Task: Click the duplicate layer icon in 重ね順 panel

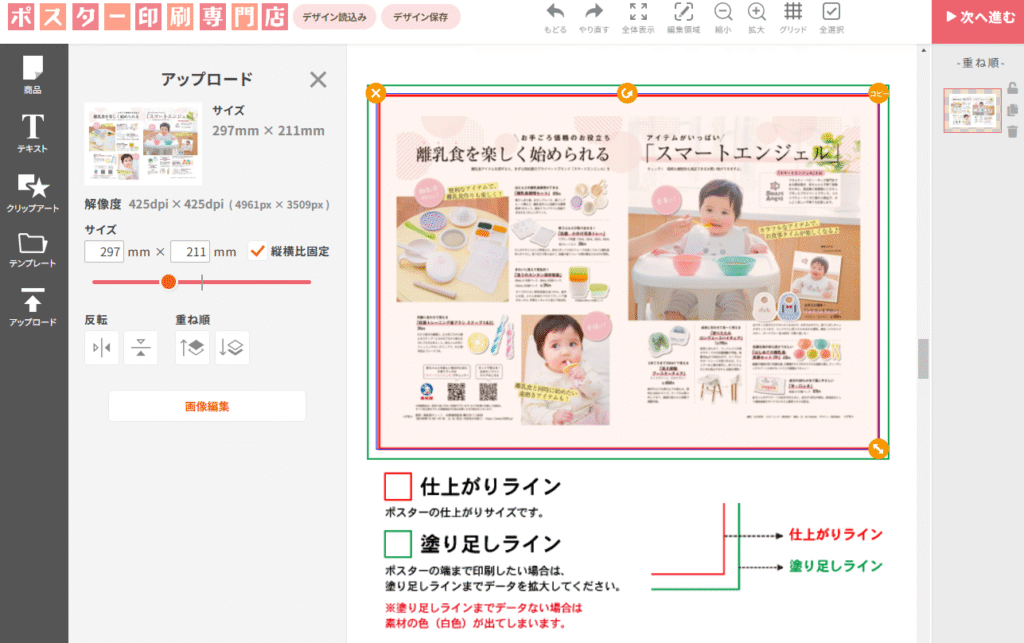Action: (1012, 110)
